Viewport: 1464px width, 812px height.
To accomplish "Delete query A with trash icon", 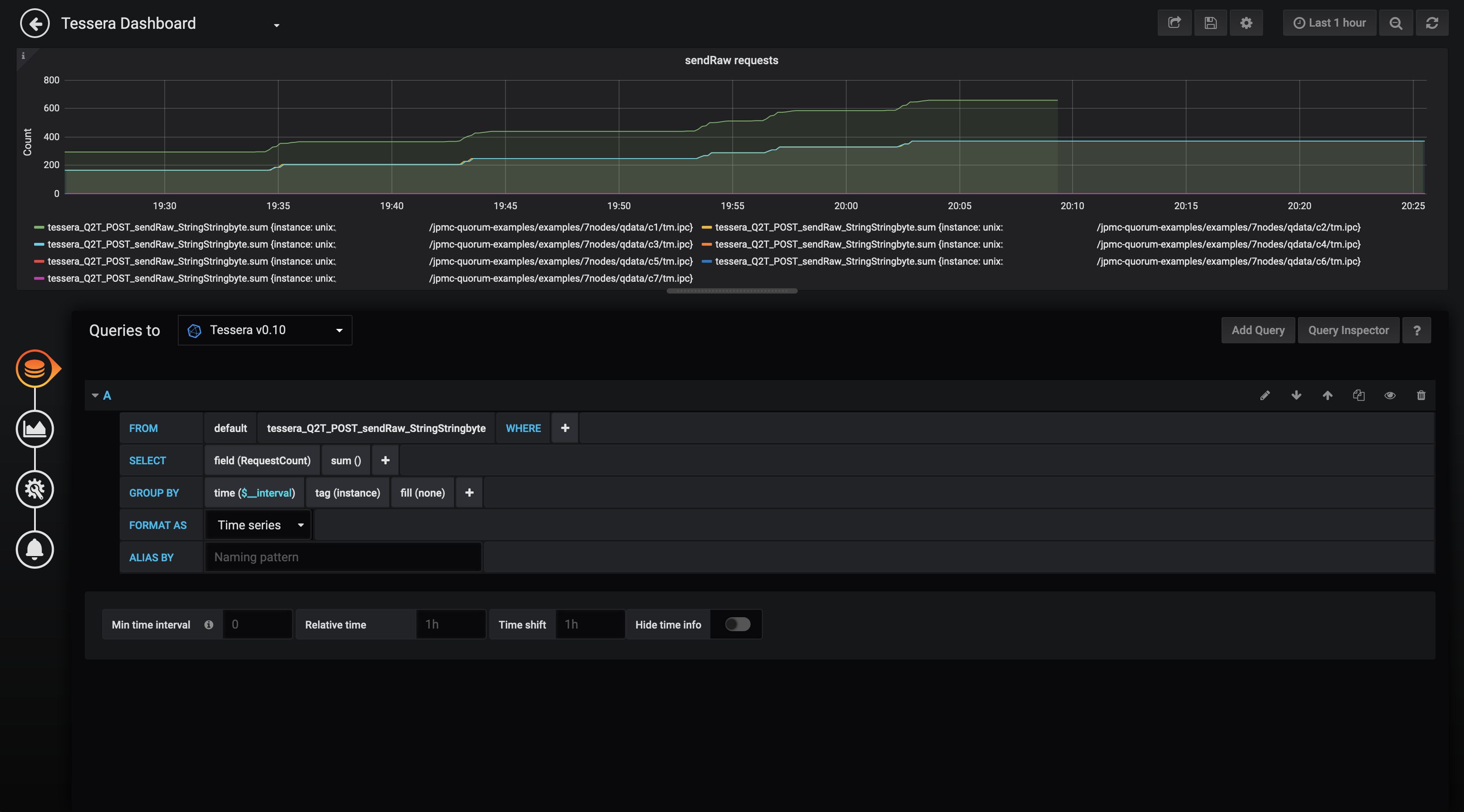I will coord(1421,395).
